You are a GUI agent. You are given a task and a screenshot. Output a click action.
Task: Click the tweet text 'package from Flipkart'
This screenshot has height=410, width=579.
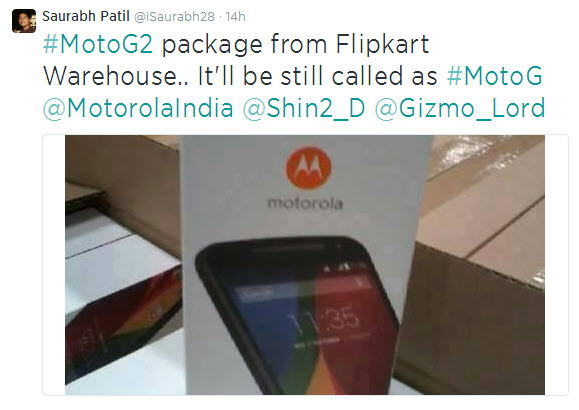(x=295, y=44)
